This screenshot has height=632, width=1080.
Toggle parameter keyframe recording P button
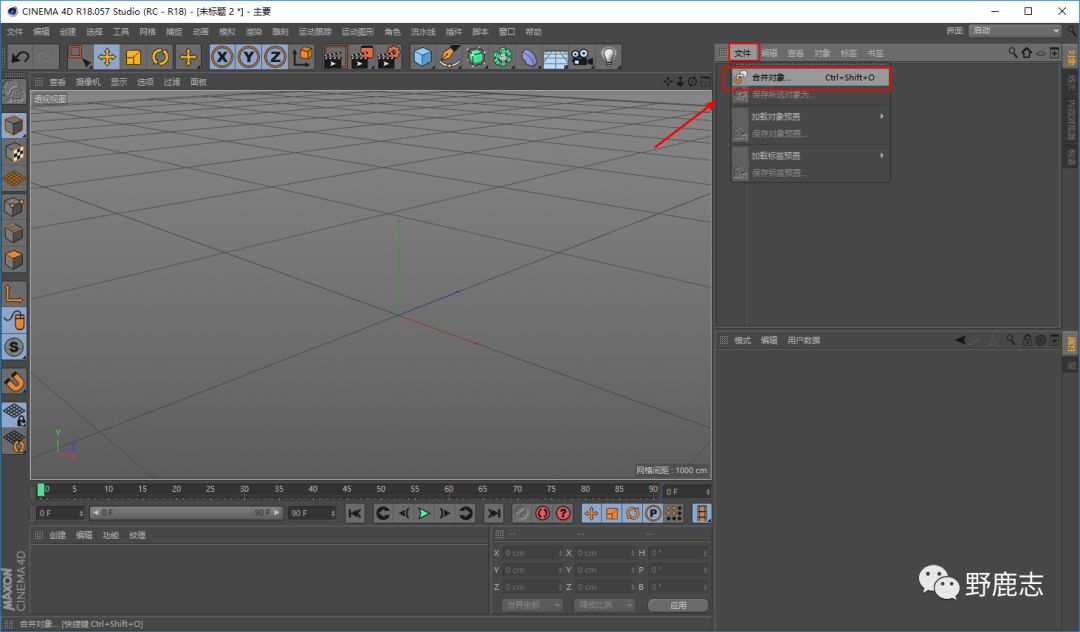click(653, 513)
